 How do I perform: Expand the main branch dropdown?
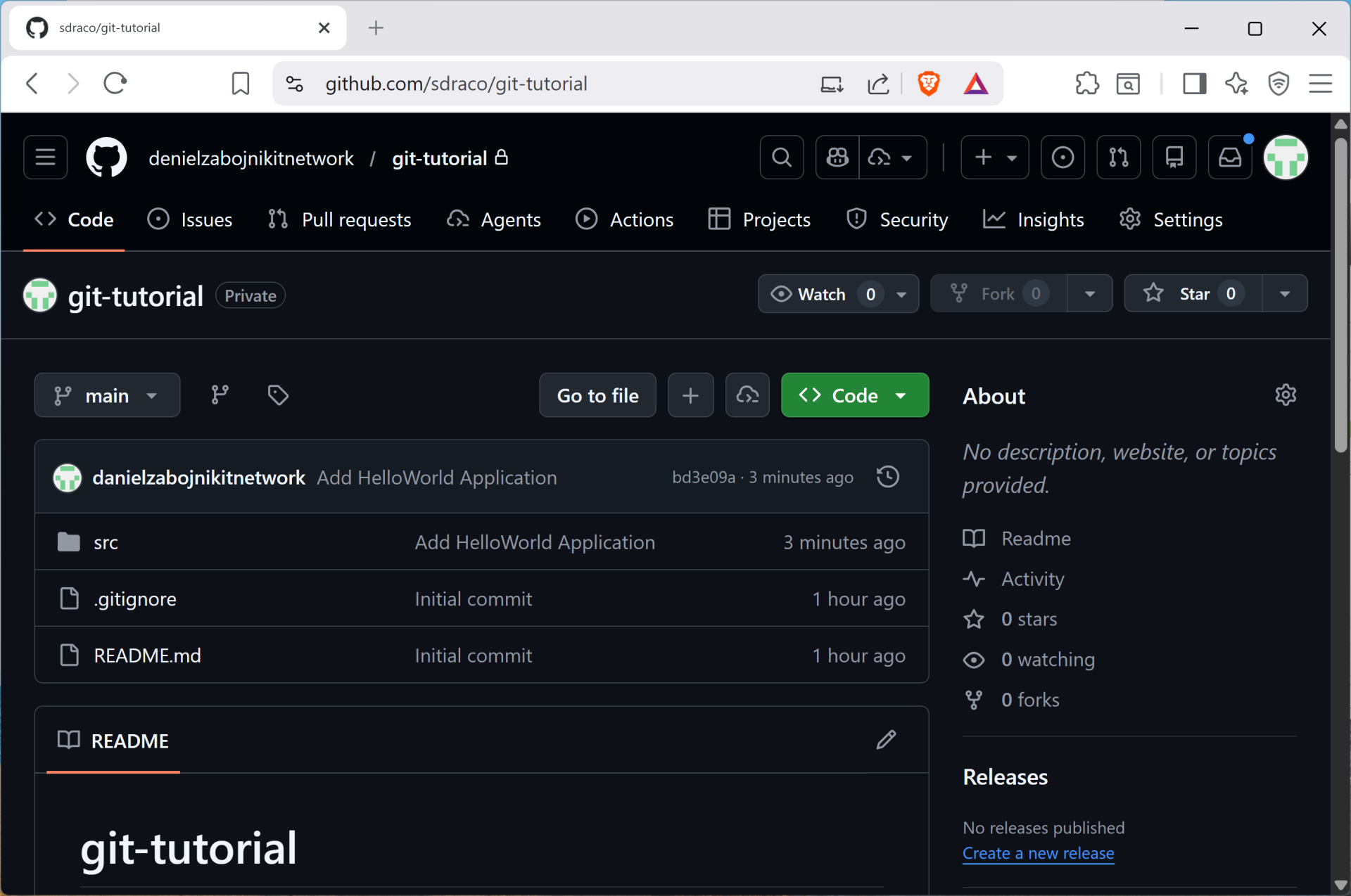point(107,396)
